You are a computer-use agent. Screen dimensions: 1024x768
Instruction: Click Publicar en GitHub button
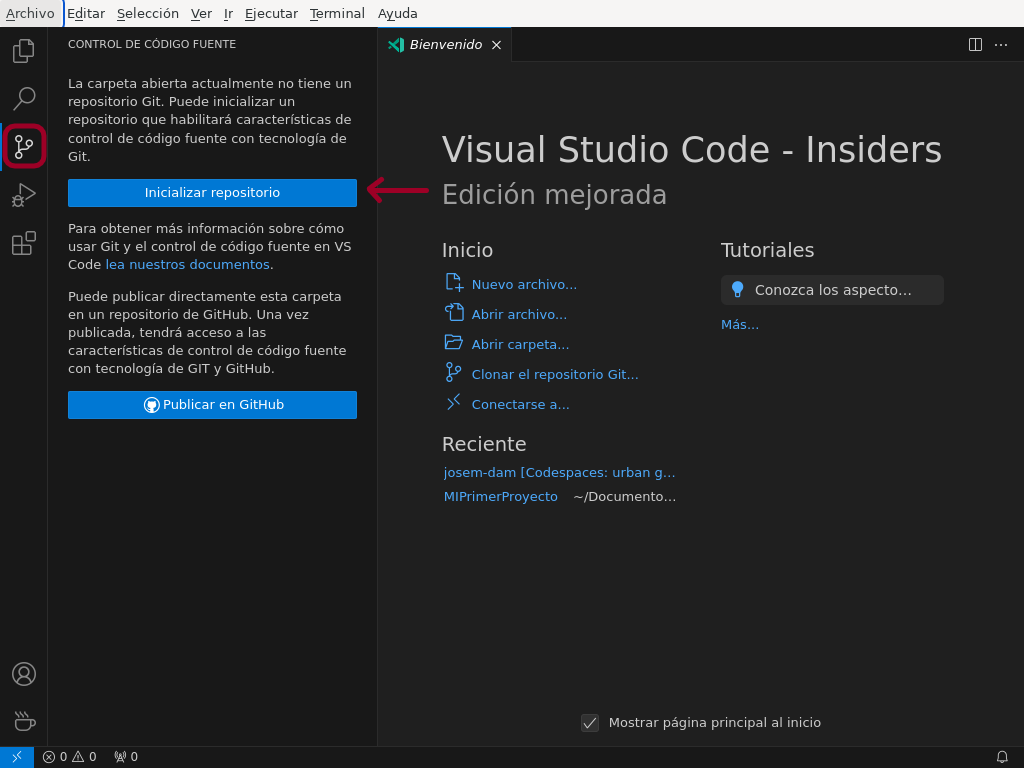(212, 405)
